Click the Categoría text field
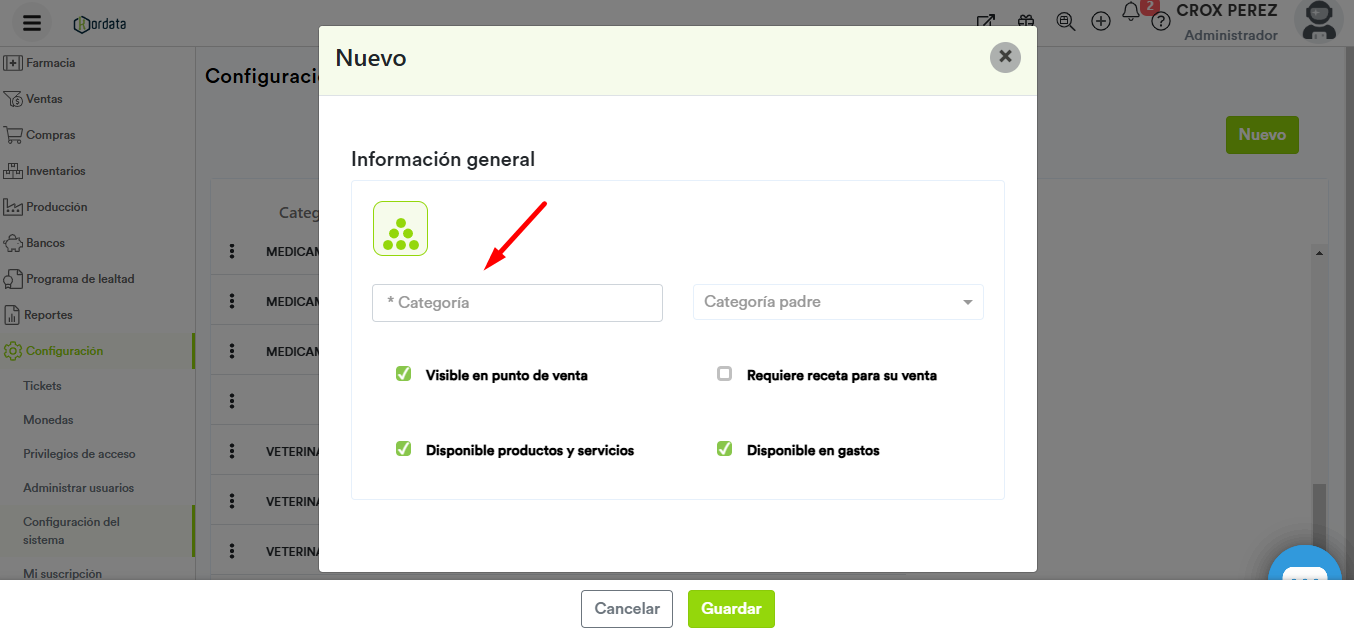 pos(517,303)
